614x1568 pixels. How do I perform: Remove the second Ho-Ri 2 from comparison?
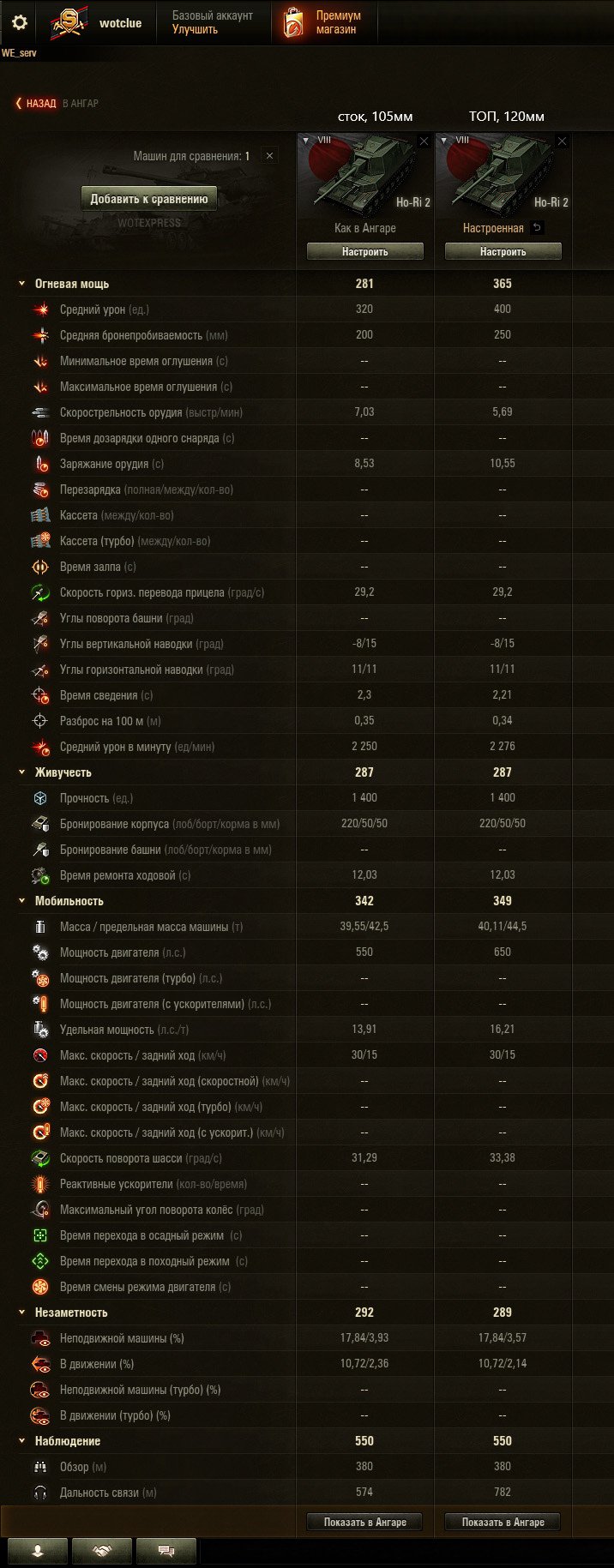click(x=562, y=141)
